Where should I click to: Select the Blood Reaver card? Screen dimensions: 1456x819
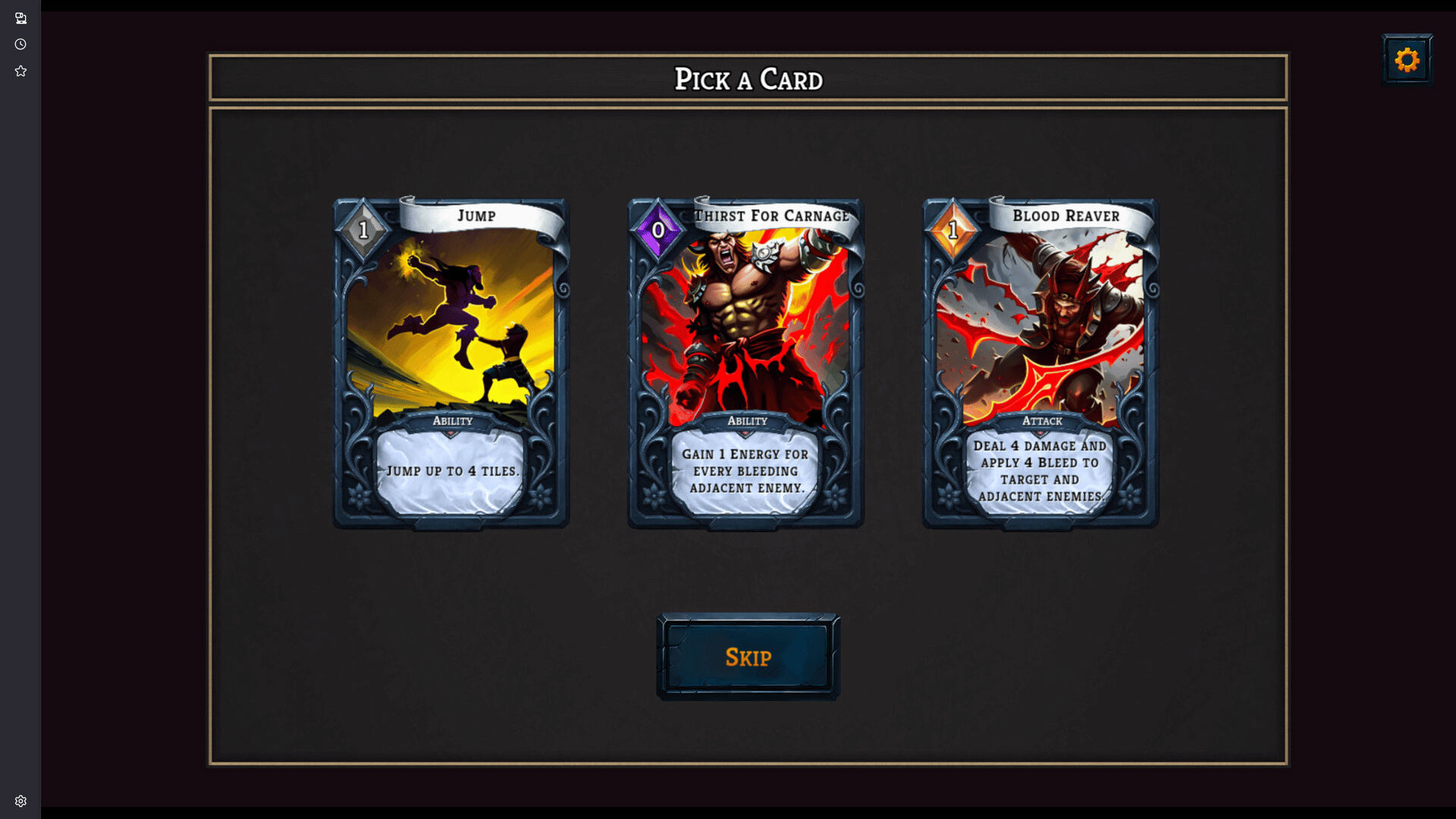click(x=1040, y=363)
